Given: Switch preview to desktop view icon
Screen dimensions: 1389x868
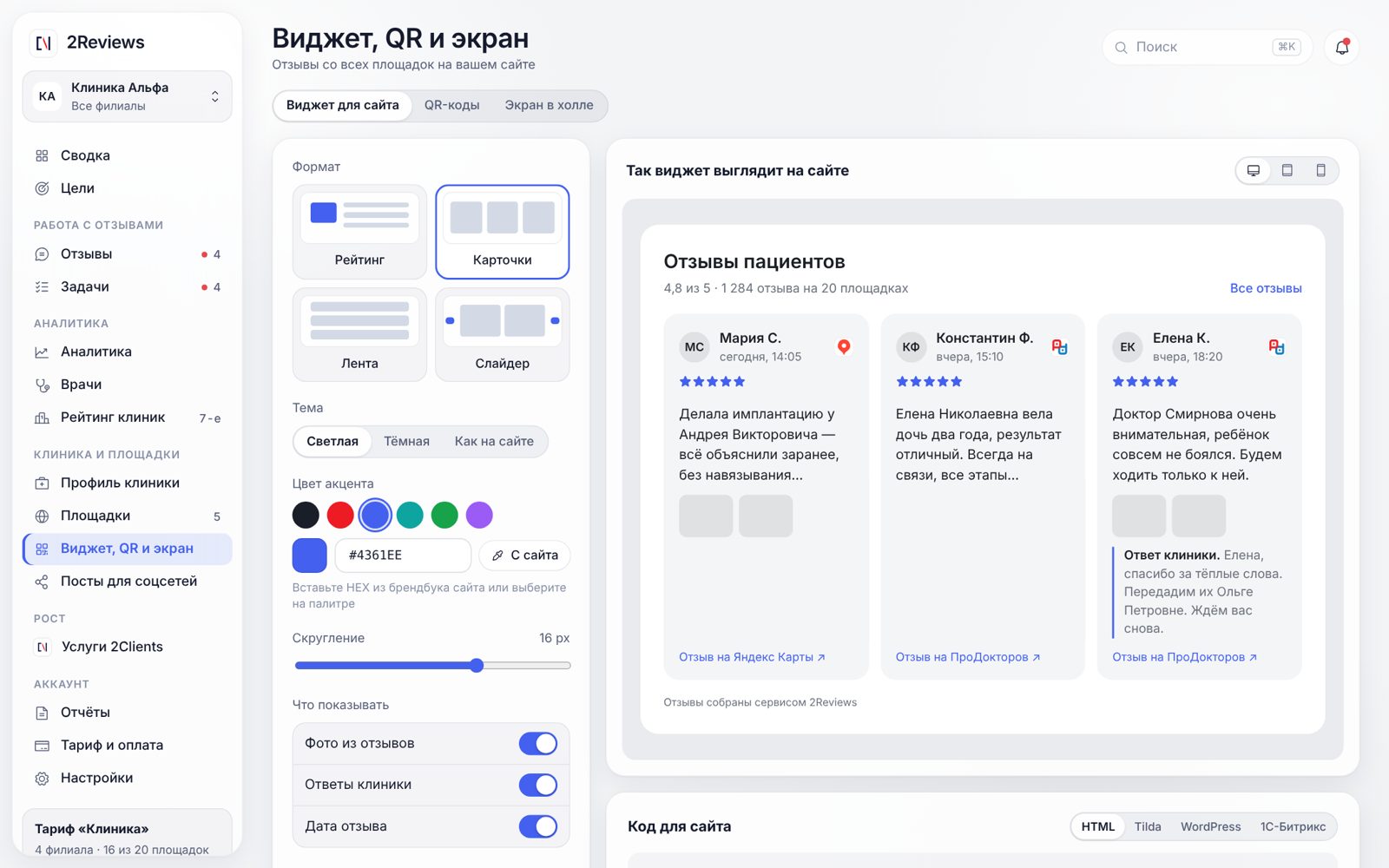Looking at the screenshot, I should (1254, 170).
